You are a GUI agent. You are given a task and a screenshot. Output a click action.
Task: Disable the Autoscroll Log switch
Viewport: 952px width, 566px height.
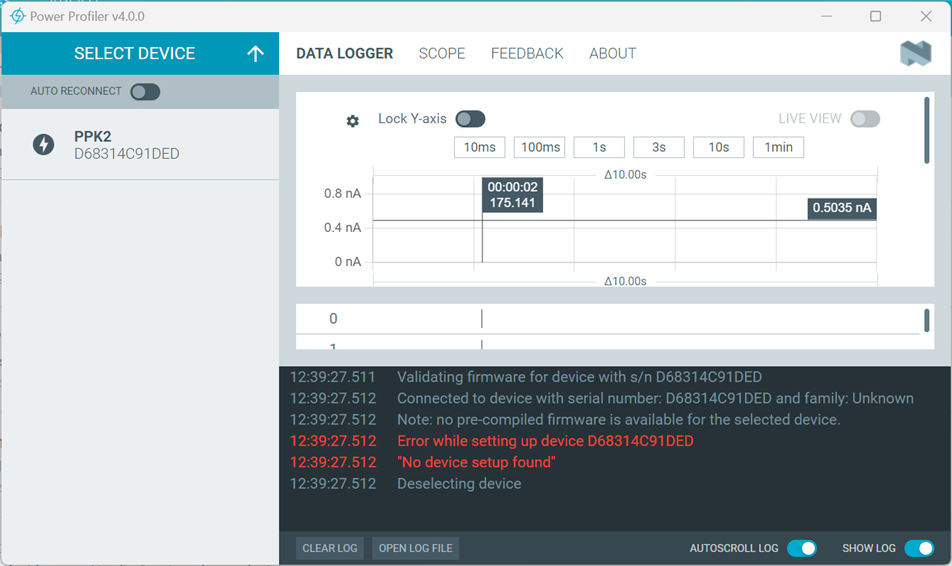(x=802, y=548)
